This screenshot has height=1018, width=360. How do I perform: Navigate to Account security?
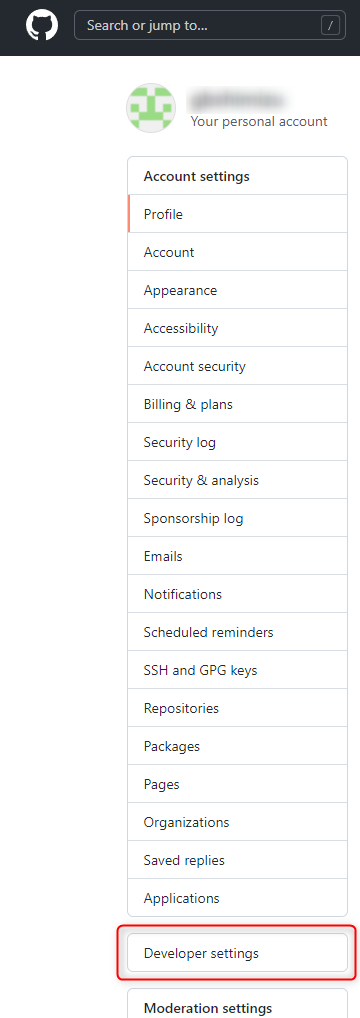(238, 366)
